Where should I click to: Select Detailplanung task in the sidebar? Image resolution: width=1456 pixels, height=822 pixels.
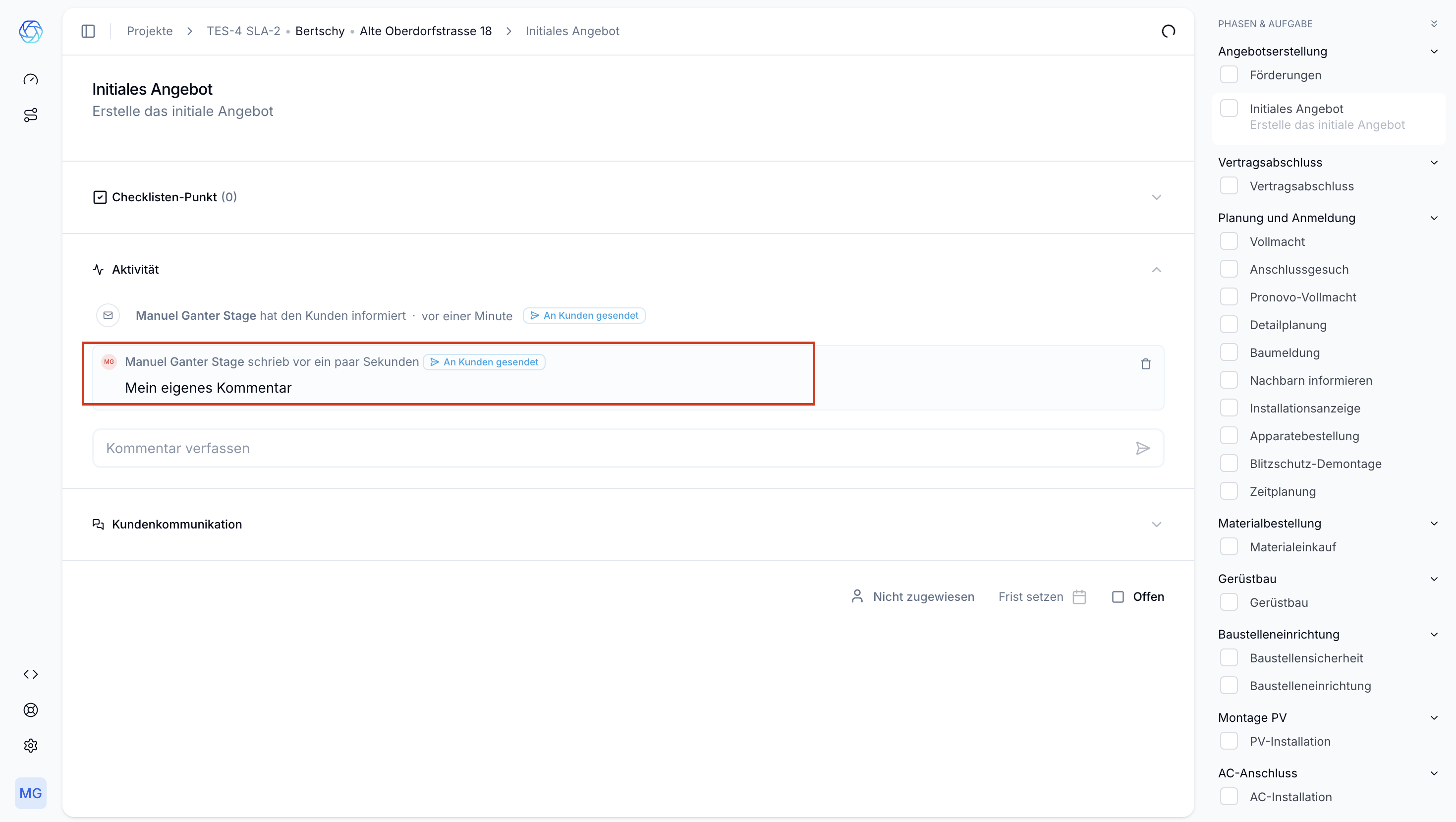[x=1288, y=325]
